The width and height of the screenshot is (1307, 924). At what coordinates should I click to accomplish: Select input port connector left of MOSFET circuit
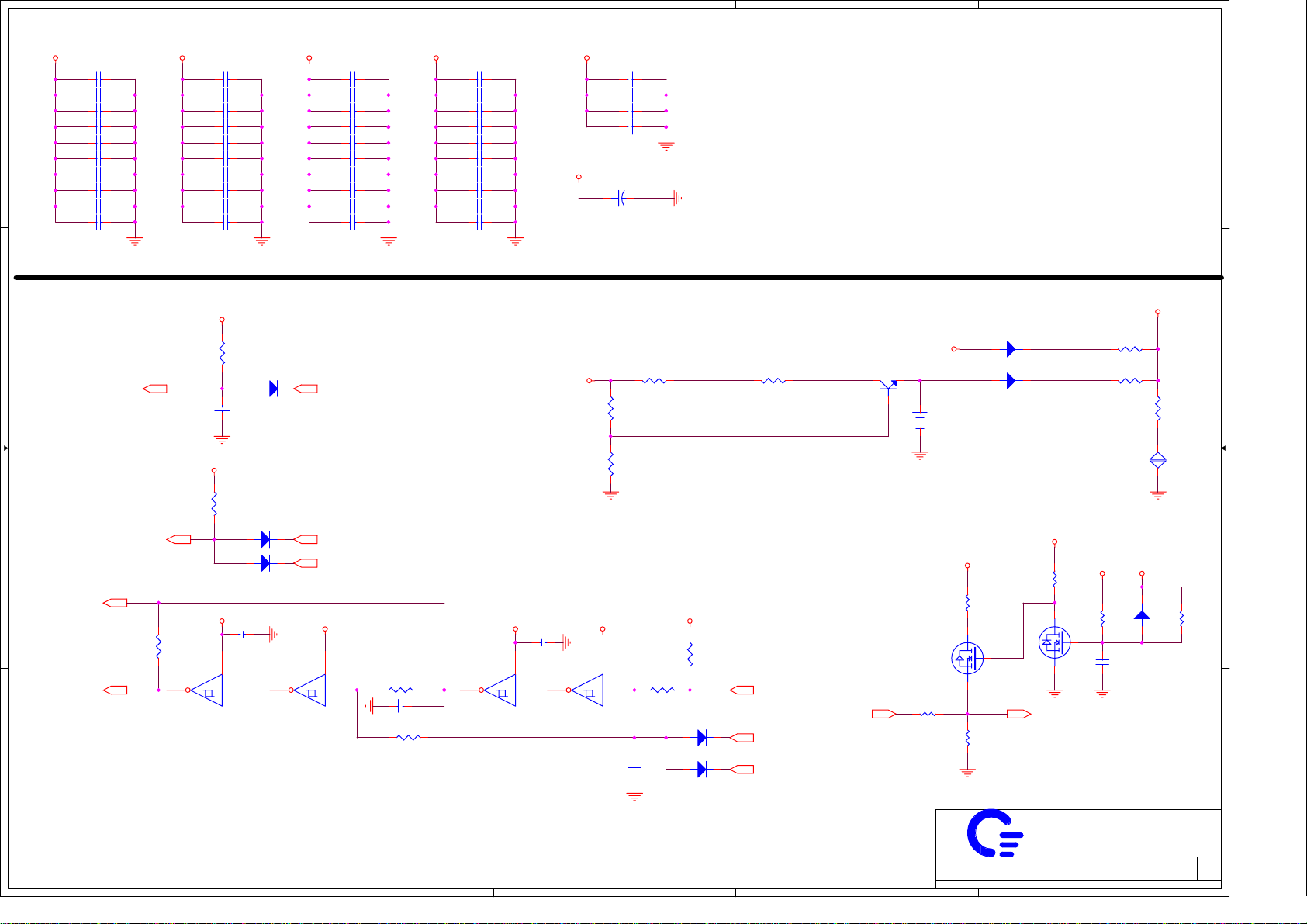[x=884, y=714]
